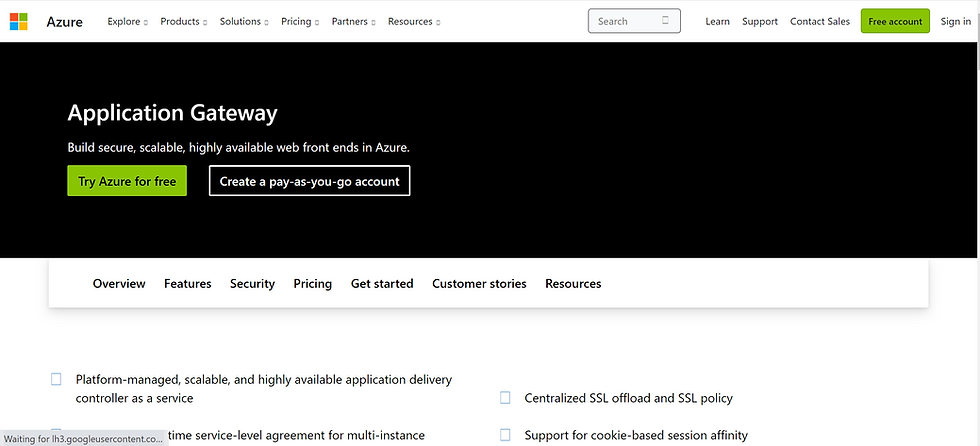
Task: Open the Partners dropdown
Action: click(x=354, y=21)
